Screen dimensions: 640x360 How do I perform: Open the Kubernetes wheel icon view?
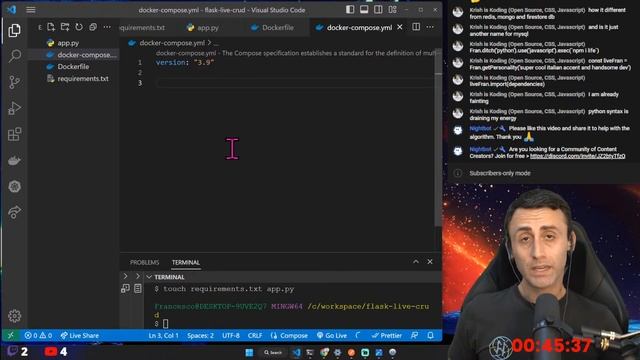point(15,187)
